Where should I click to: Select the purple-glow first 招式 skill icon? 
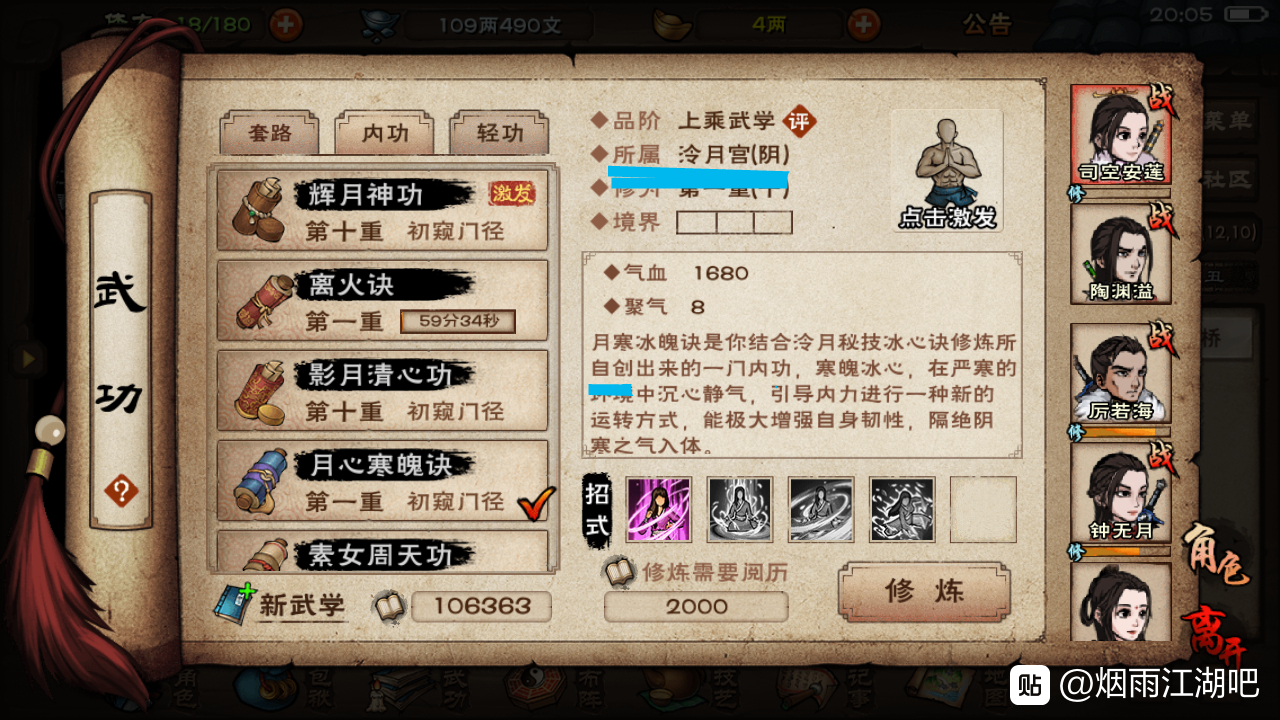pos(659,509)
